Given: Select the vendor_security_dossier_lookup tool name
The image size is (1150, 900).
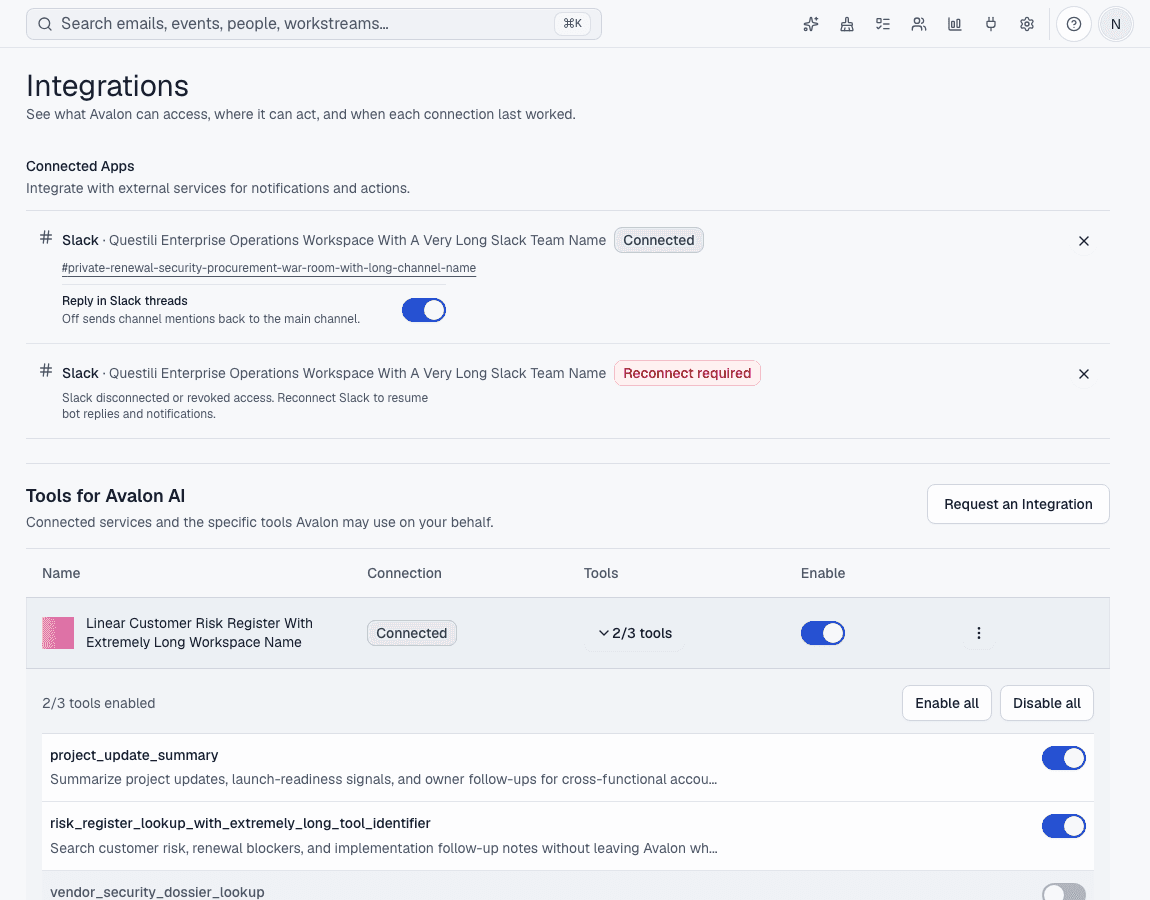Looking at the screenshot, I should pos(157,892).
